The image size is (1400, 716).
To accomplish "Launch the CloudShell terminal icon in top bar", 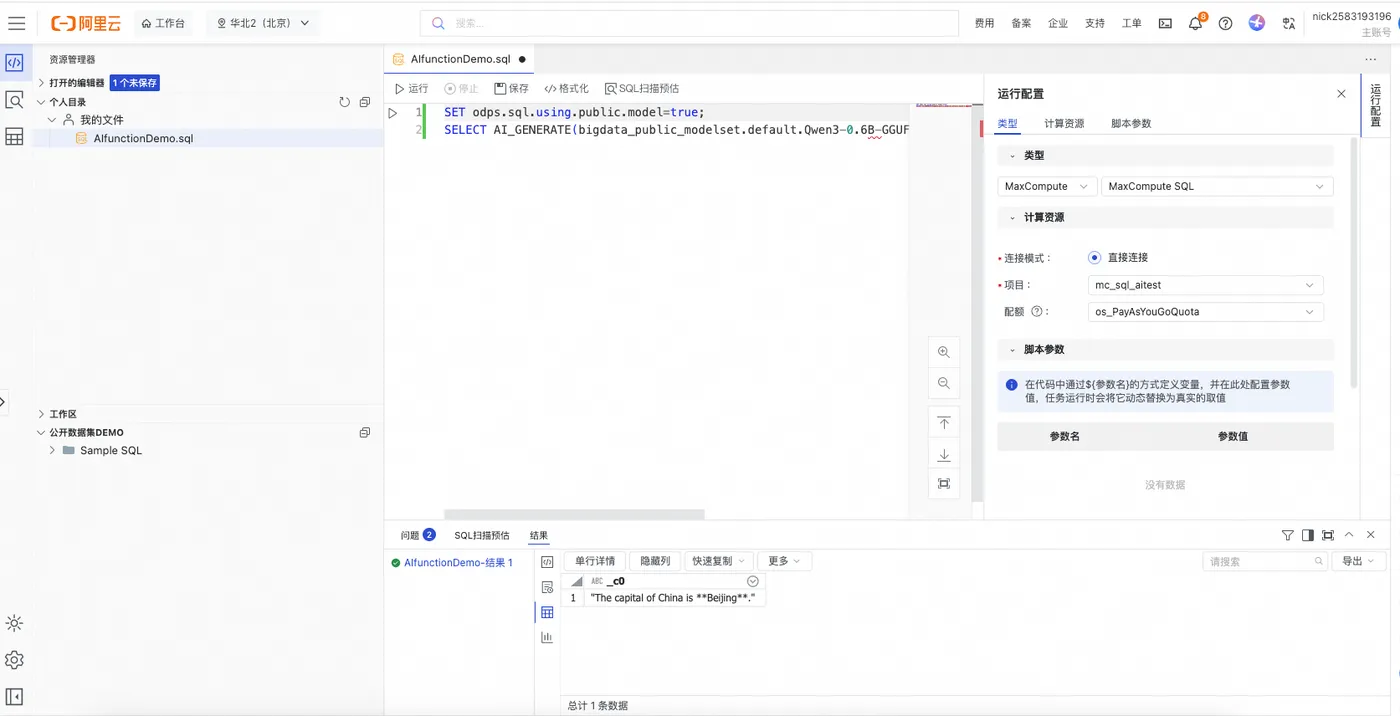I will (1164, 22).
